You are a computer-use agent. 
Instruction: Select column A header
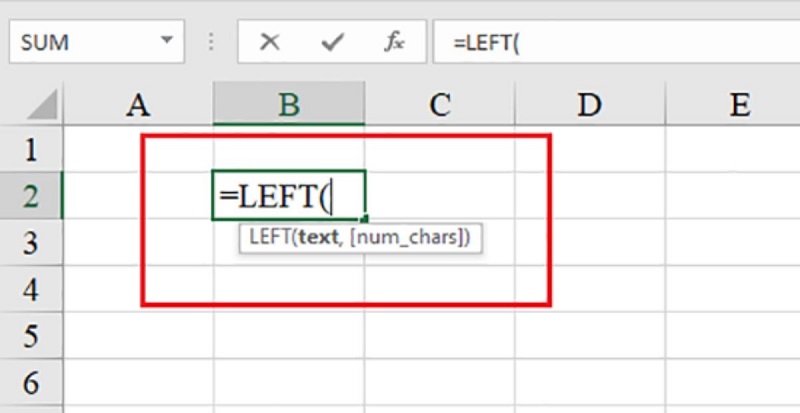click(x=138, y=105)
